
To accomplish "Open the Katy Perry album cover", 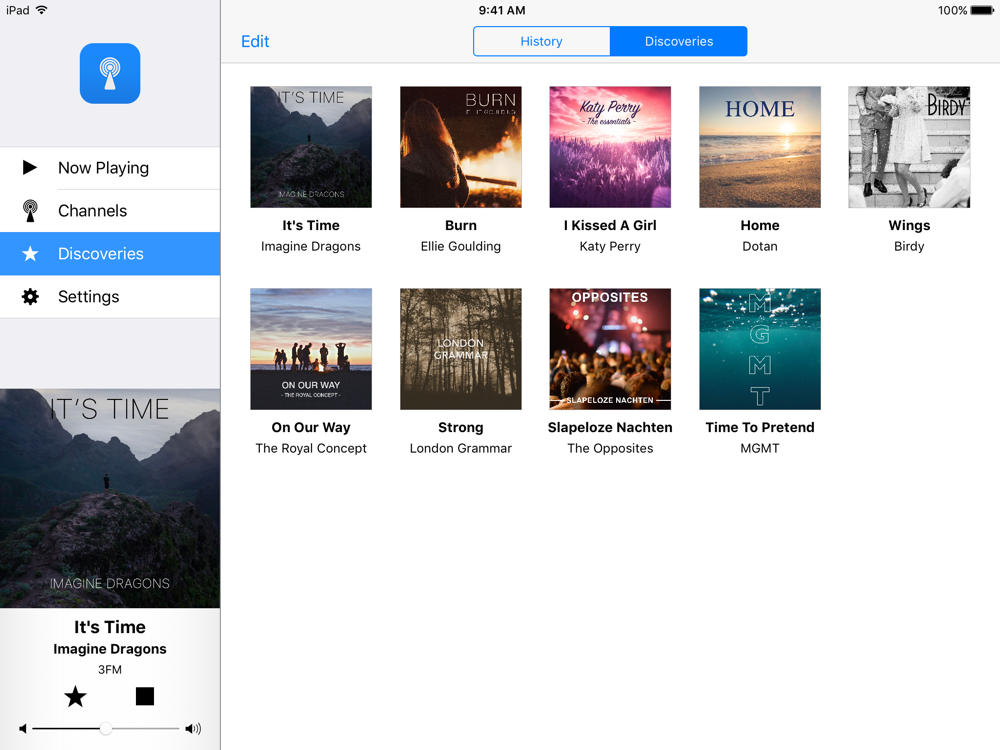I will coord(610,147).
